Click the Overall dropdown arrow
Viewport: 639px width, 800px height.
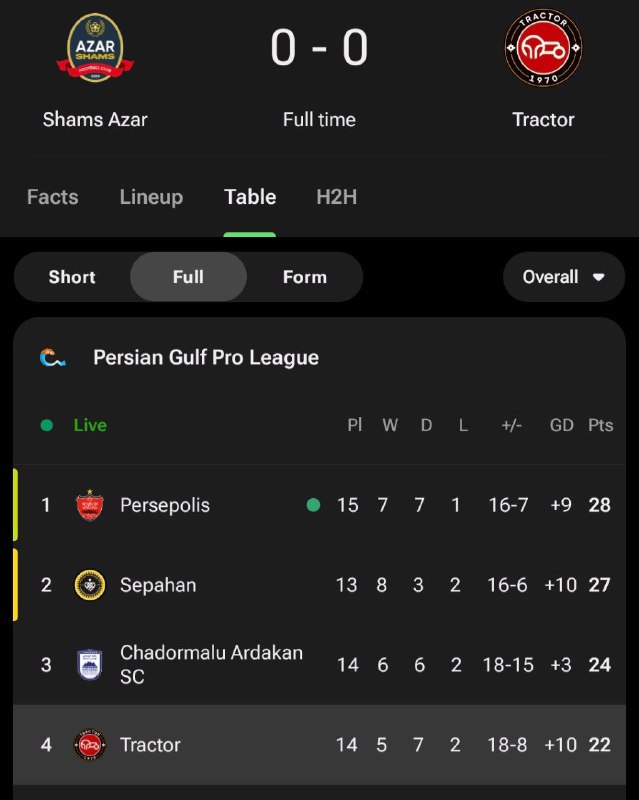tap(599, 277)
